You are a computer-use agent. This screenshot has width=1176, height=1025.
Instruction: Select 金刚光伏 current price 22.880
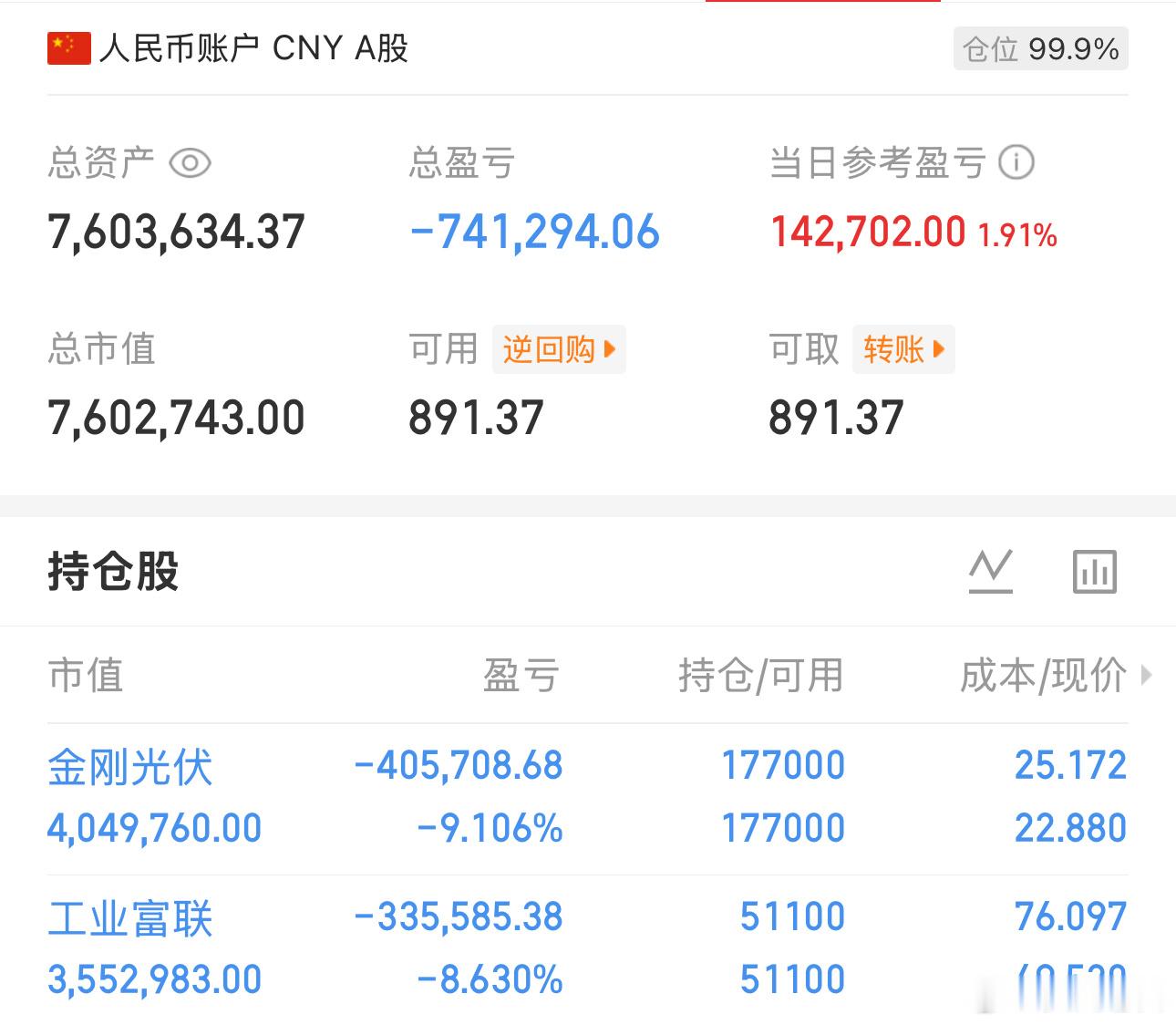tap(1071, 828)
